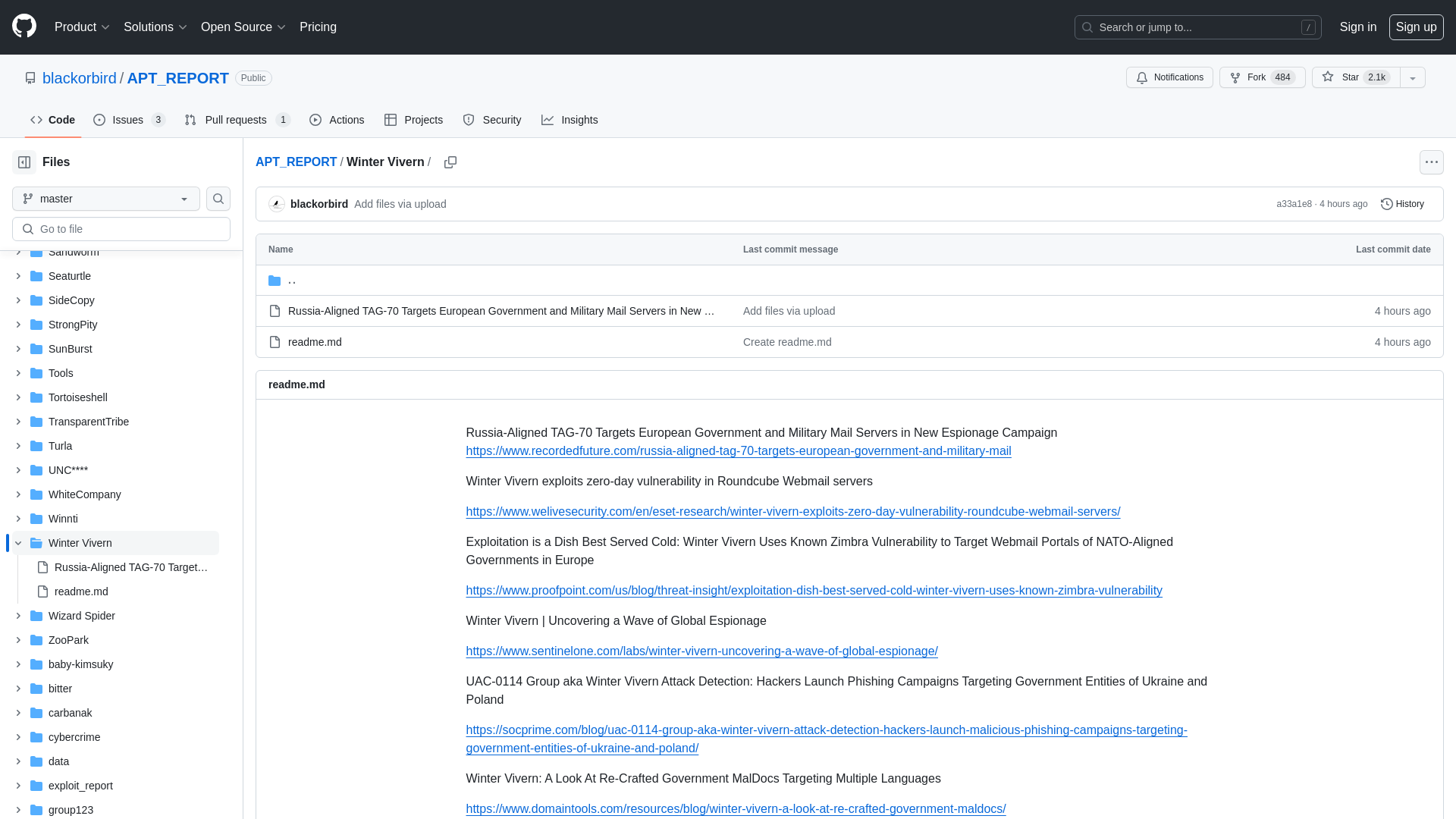Switch to the Pull requests tab
This screenshot has width=1456, height=819.
237,120
